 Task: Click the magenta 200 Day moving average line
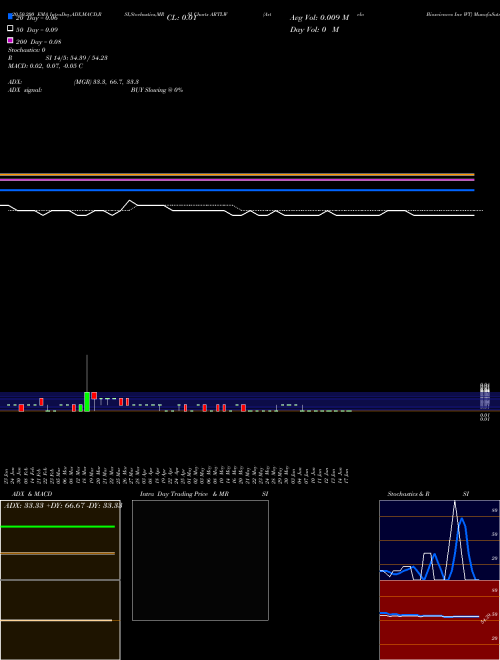click(x=237, y=180)
